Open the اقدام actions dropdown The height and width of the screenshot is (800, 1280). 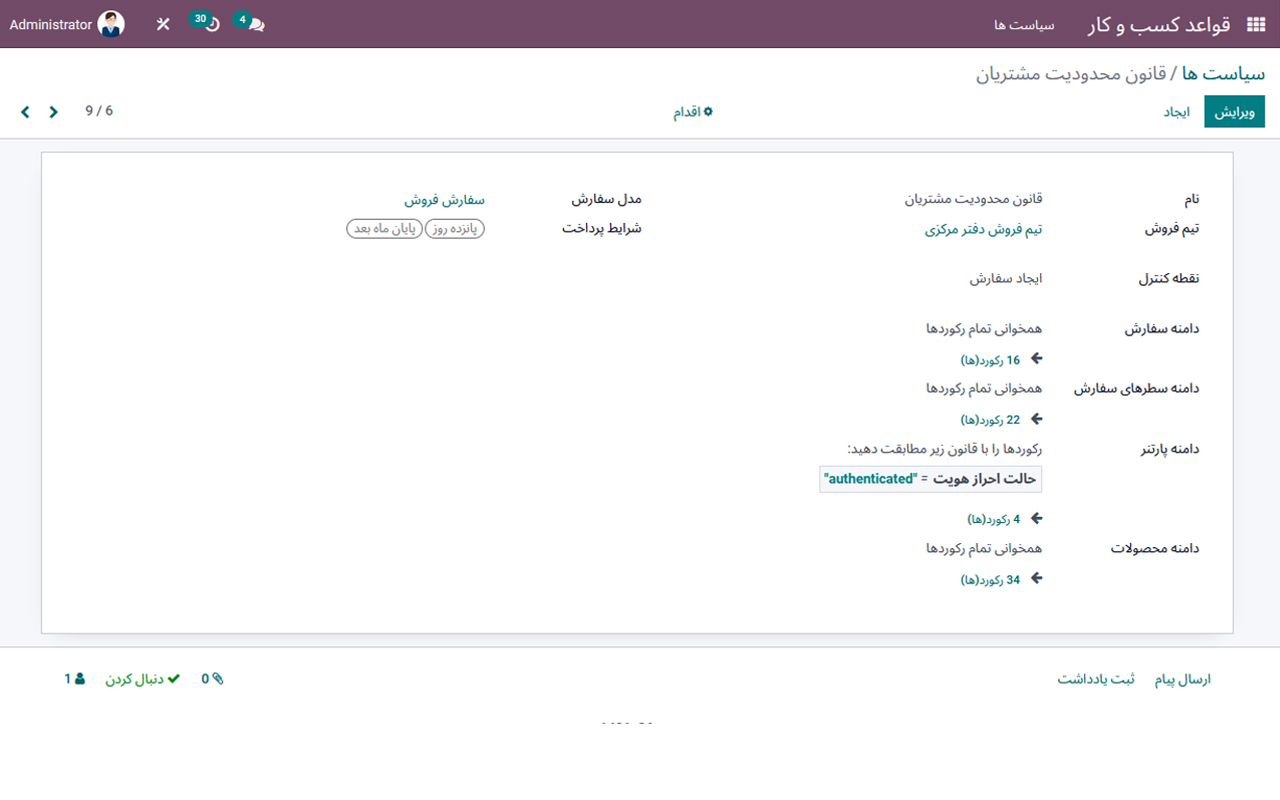click(x=693, y=111)
